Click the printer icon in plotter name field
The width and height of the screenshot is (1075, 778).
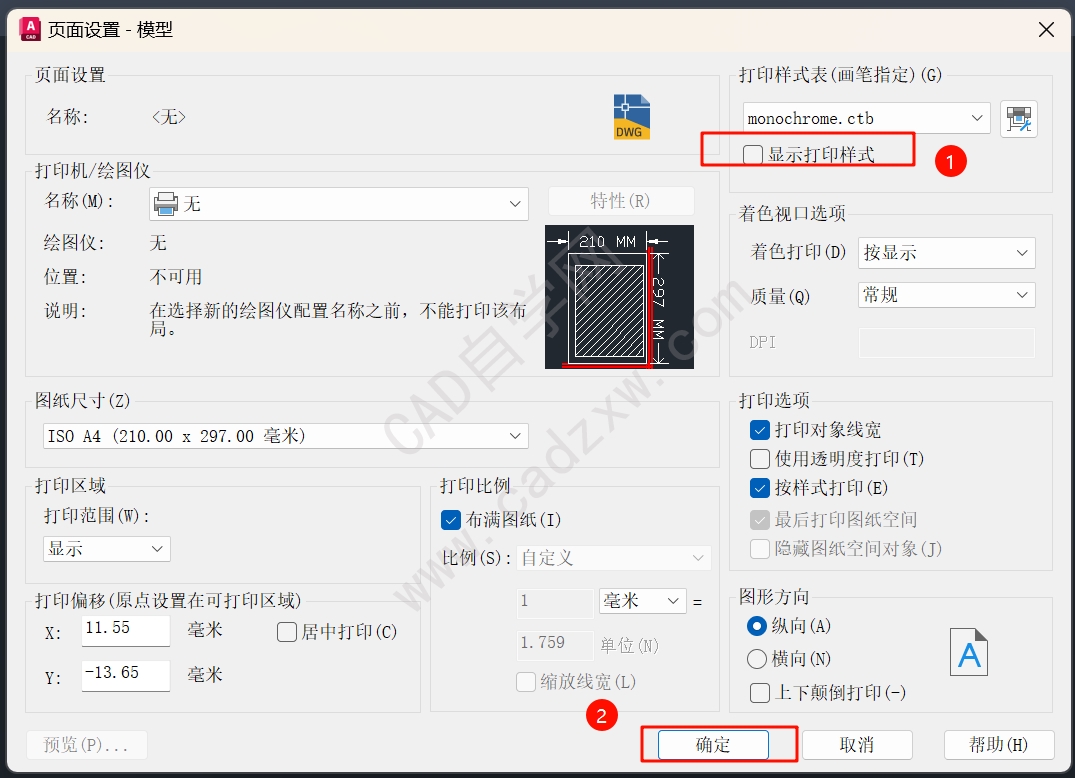point(166,204)
